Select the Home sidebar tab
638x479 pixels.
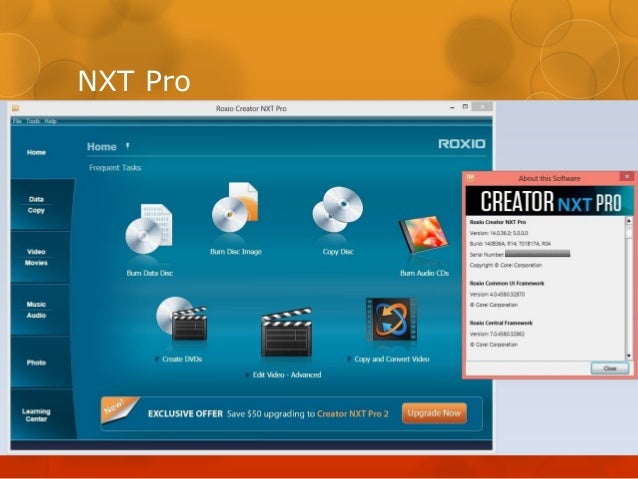tap(36, 152)
